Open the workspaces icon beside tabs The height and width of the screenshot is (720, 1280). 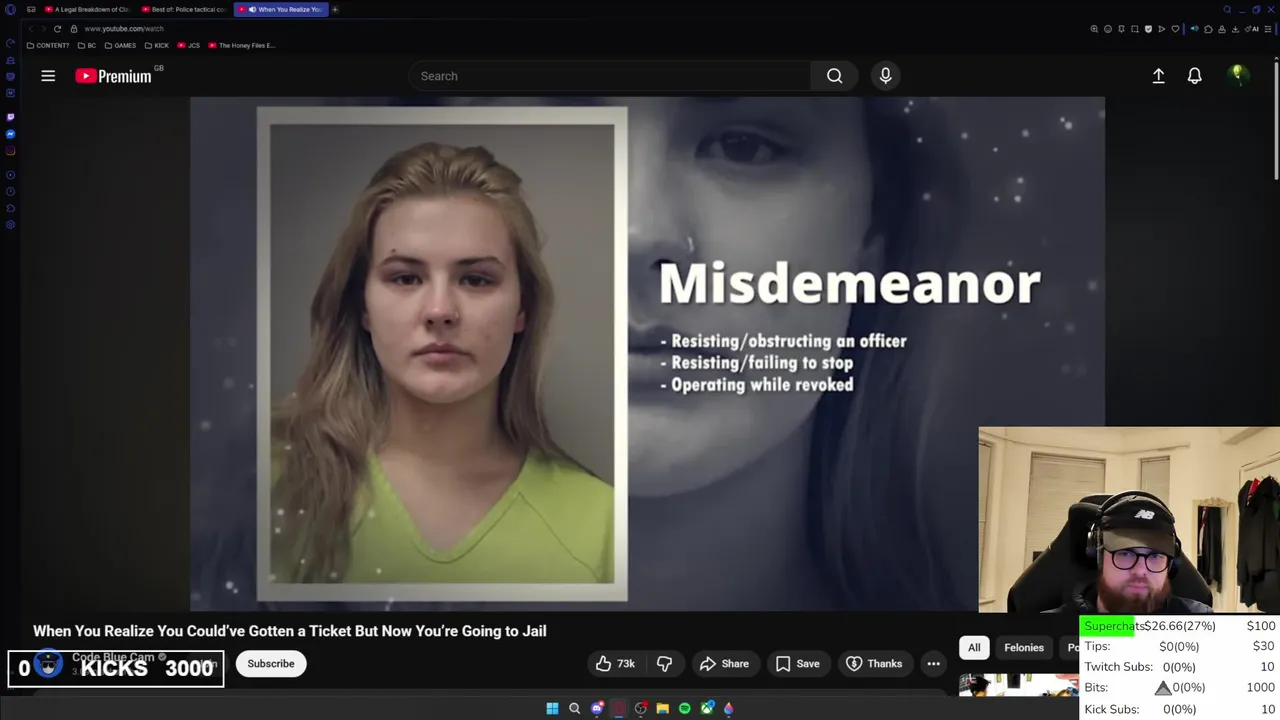click(x=31, y=9)
